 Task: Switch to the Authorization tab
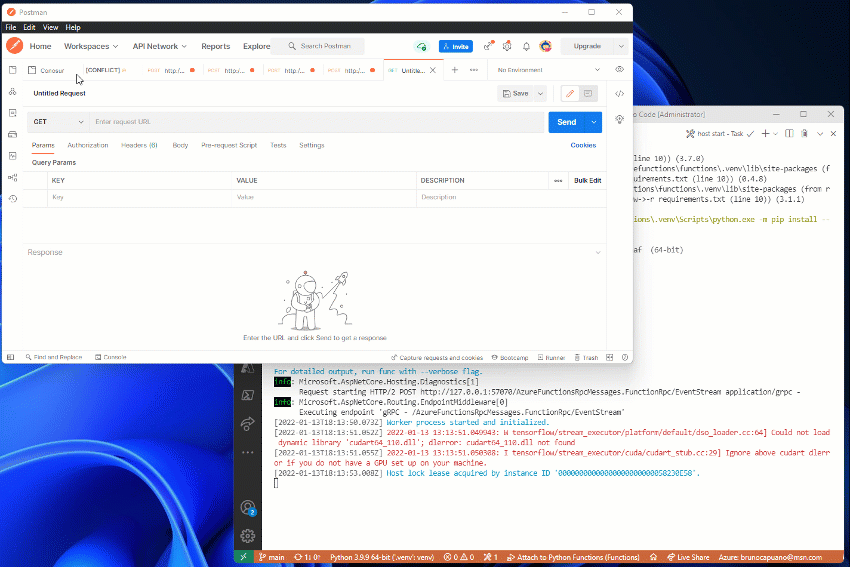[88, 145]
